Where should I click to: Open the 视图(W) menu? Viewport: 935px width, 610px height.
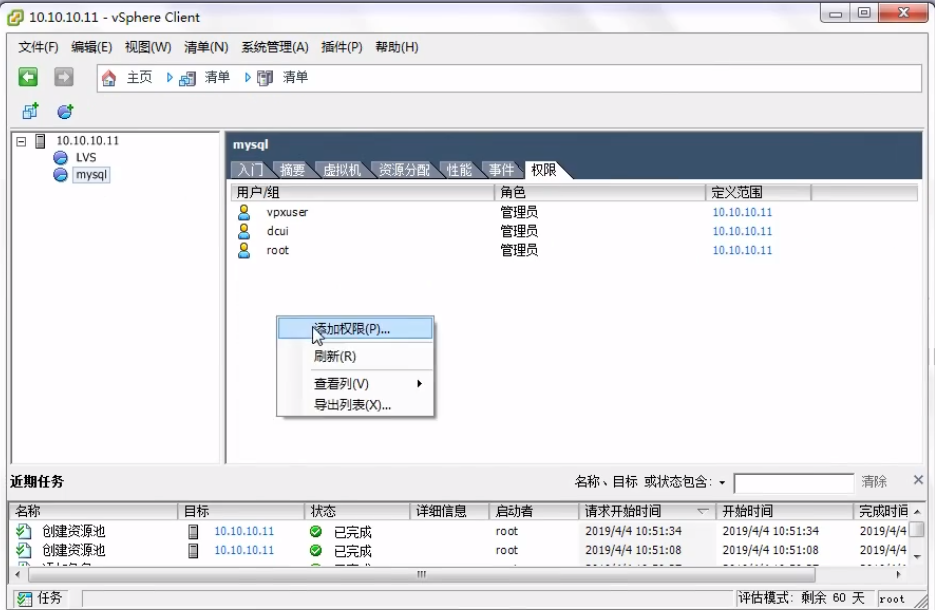click(148, 47)
